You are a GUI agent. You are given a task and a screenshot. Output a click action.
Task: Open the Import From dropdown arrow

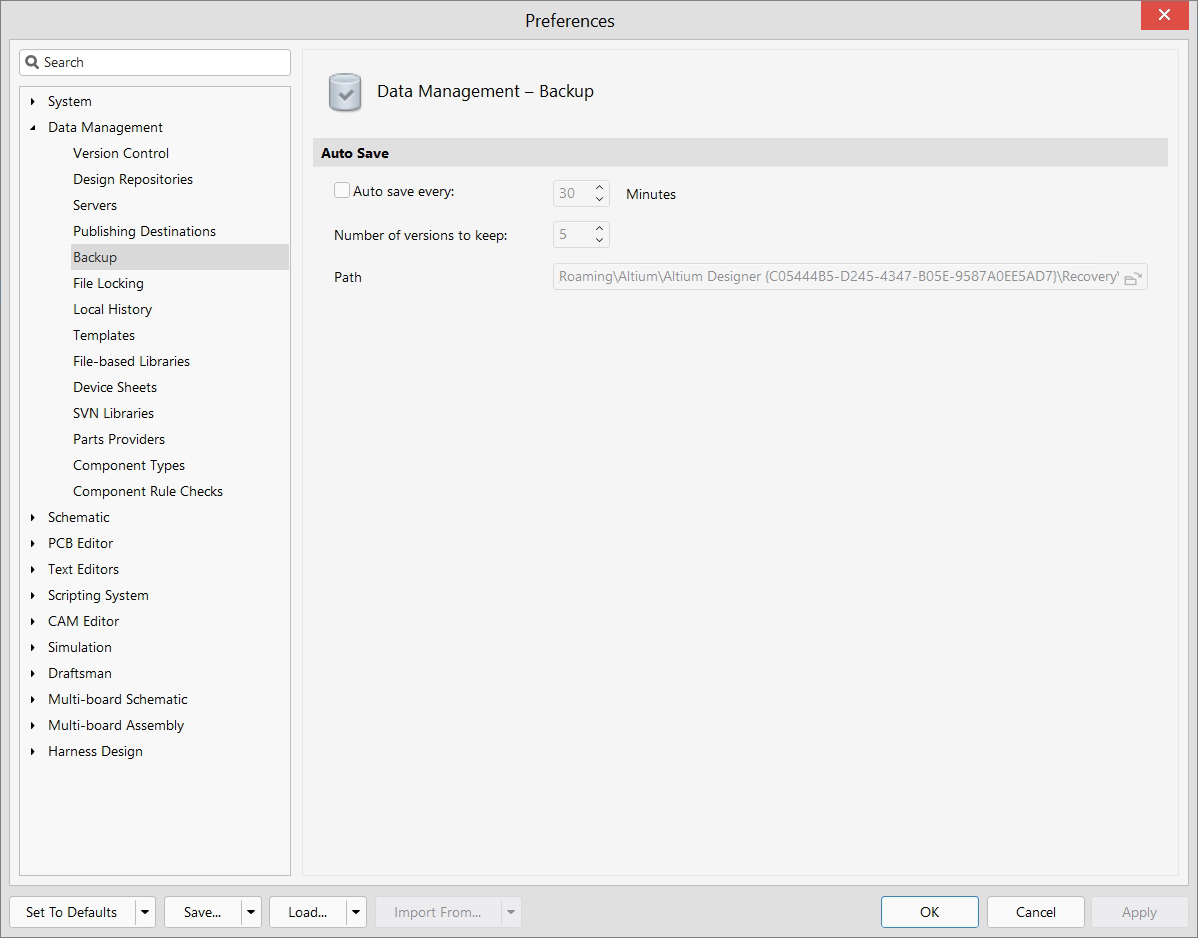[x=511, y=912]
